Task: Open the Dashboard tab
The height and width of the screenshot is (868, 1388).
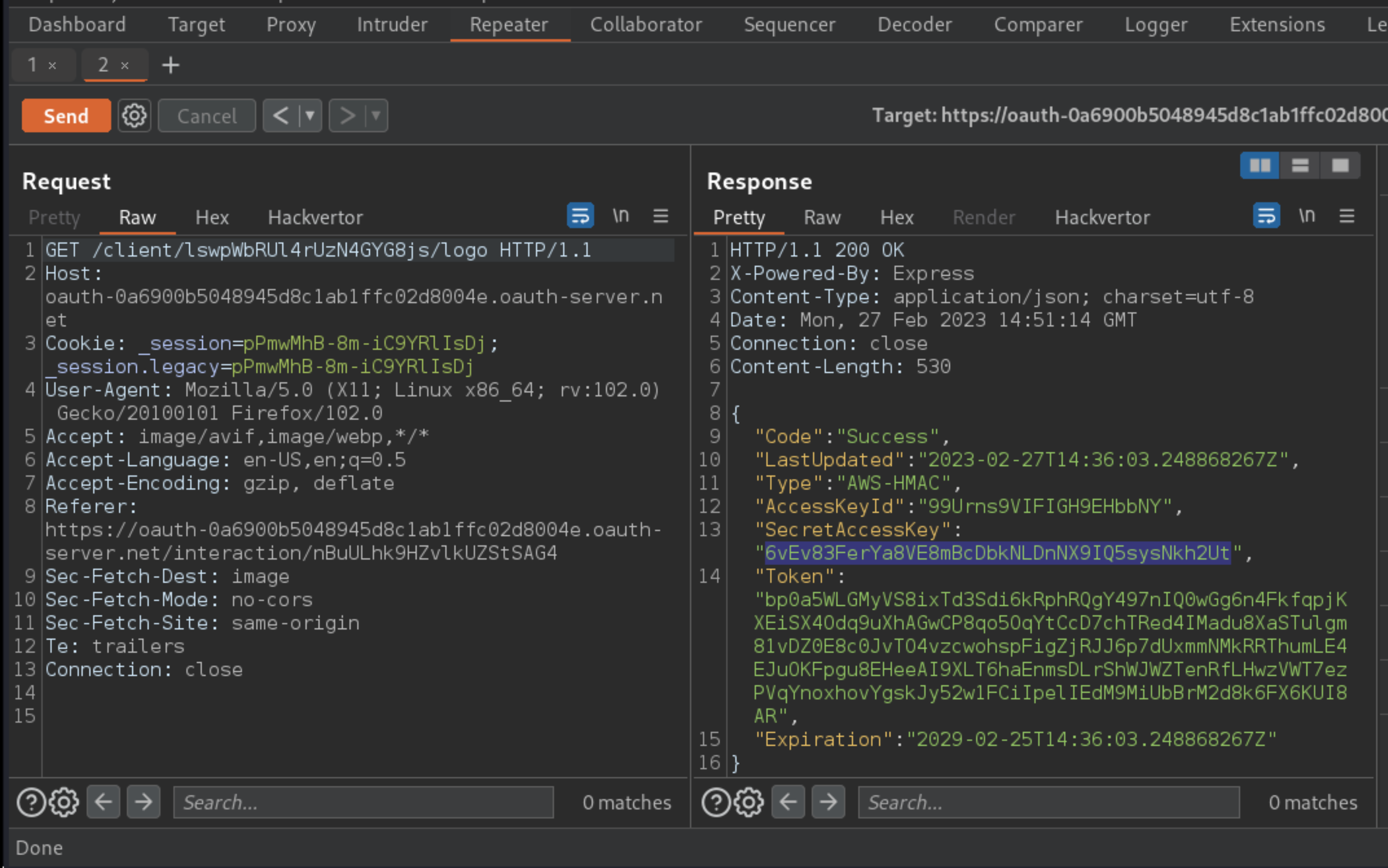Action: (x=77, y=25)
